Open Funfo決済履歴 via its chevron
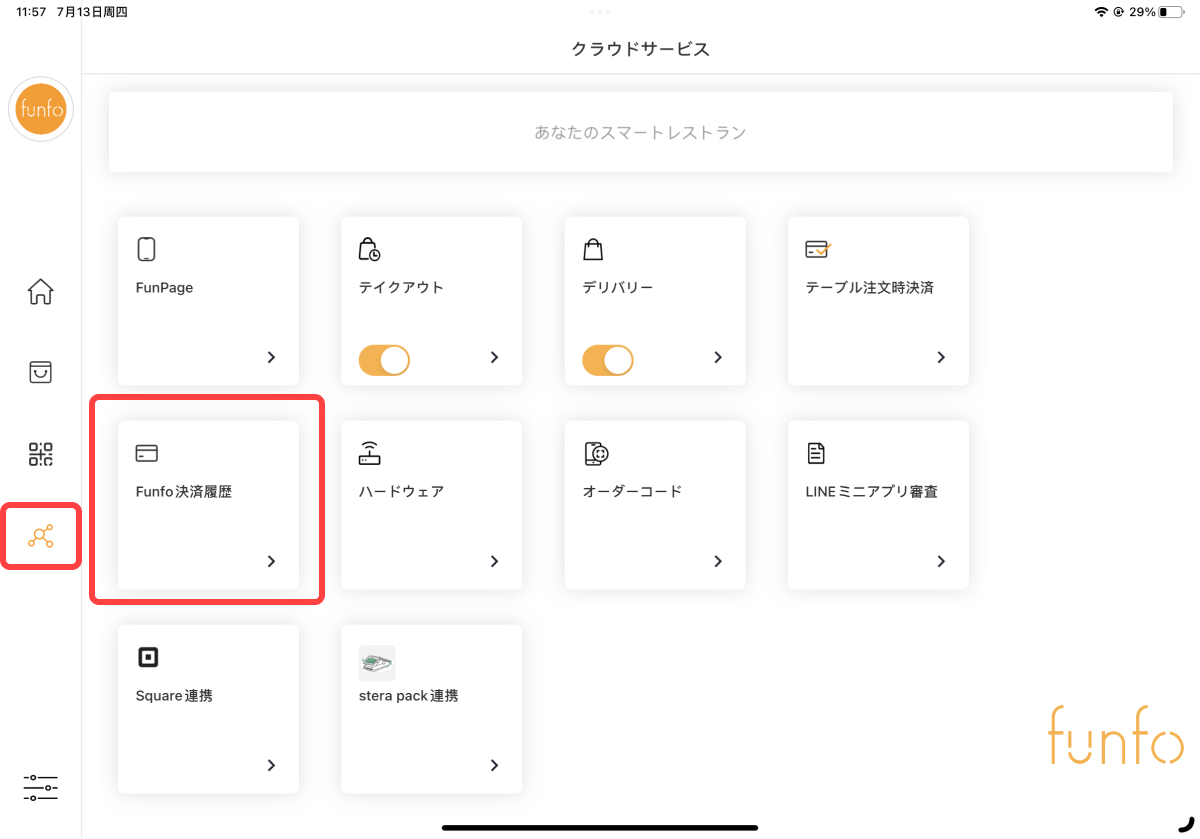The height and width of the screenshot is (839, 1200). coord(271,561)
